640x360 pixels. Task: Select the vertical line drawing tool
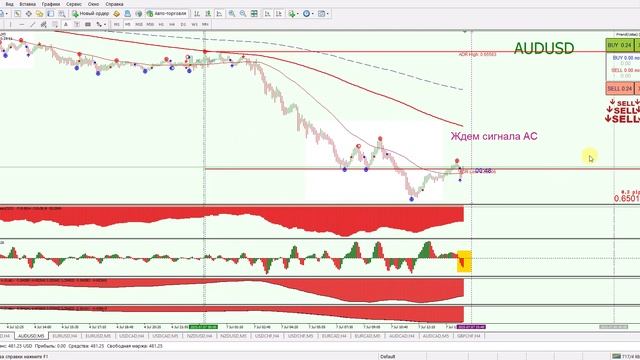pyautogui.click(x=10, y=24)
